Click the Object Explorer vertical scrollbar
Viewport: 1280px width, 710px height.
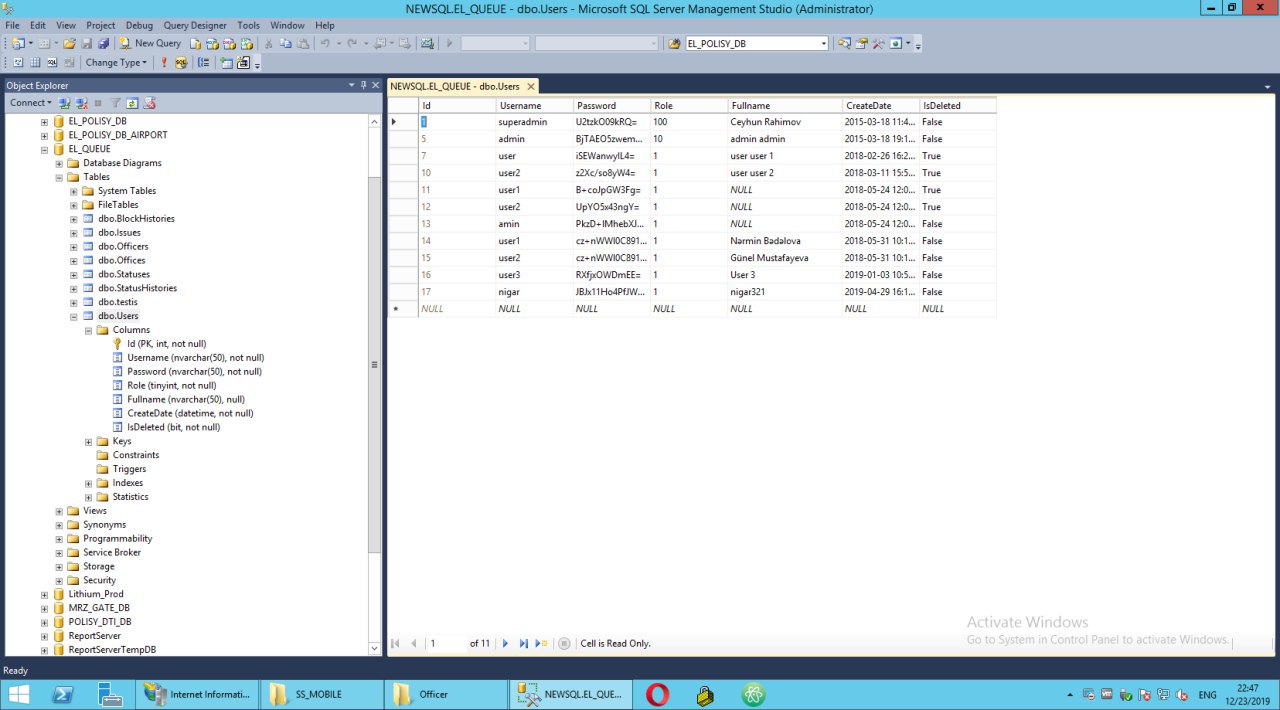(375, 365)
